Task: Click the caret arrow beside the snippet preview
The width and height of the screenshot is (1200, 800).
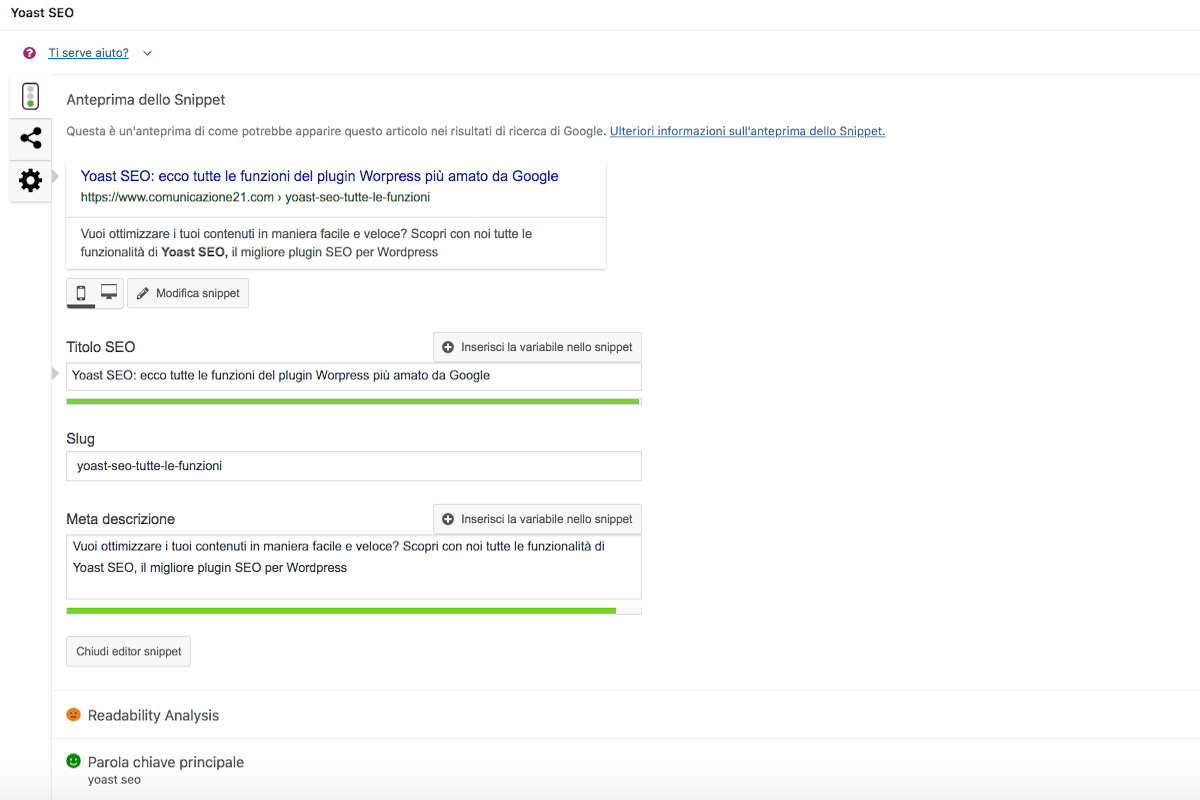Action: (x=56, y=176)
